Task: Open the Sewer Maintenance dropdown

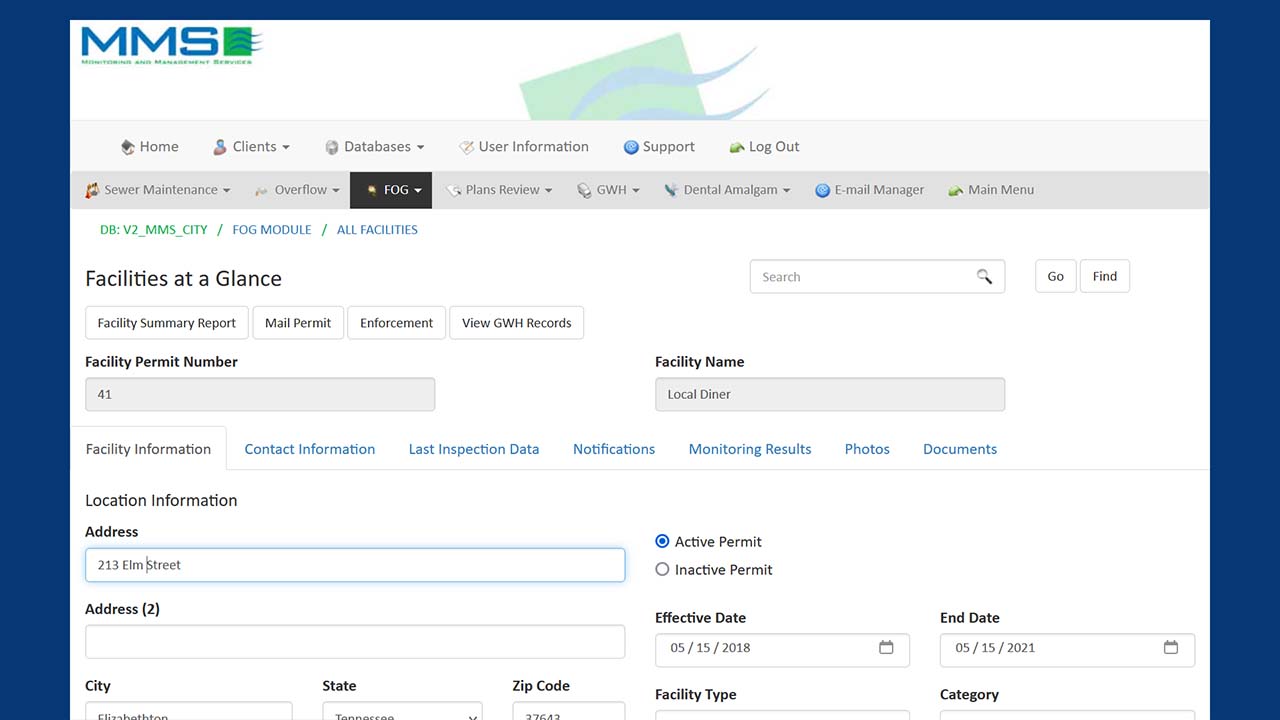Action: (x=158, y=190)
